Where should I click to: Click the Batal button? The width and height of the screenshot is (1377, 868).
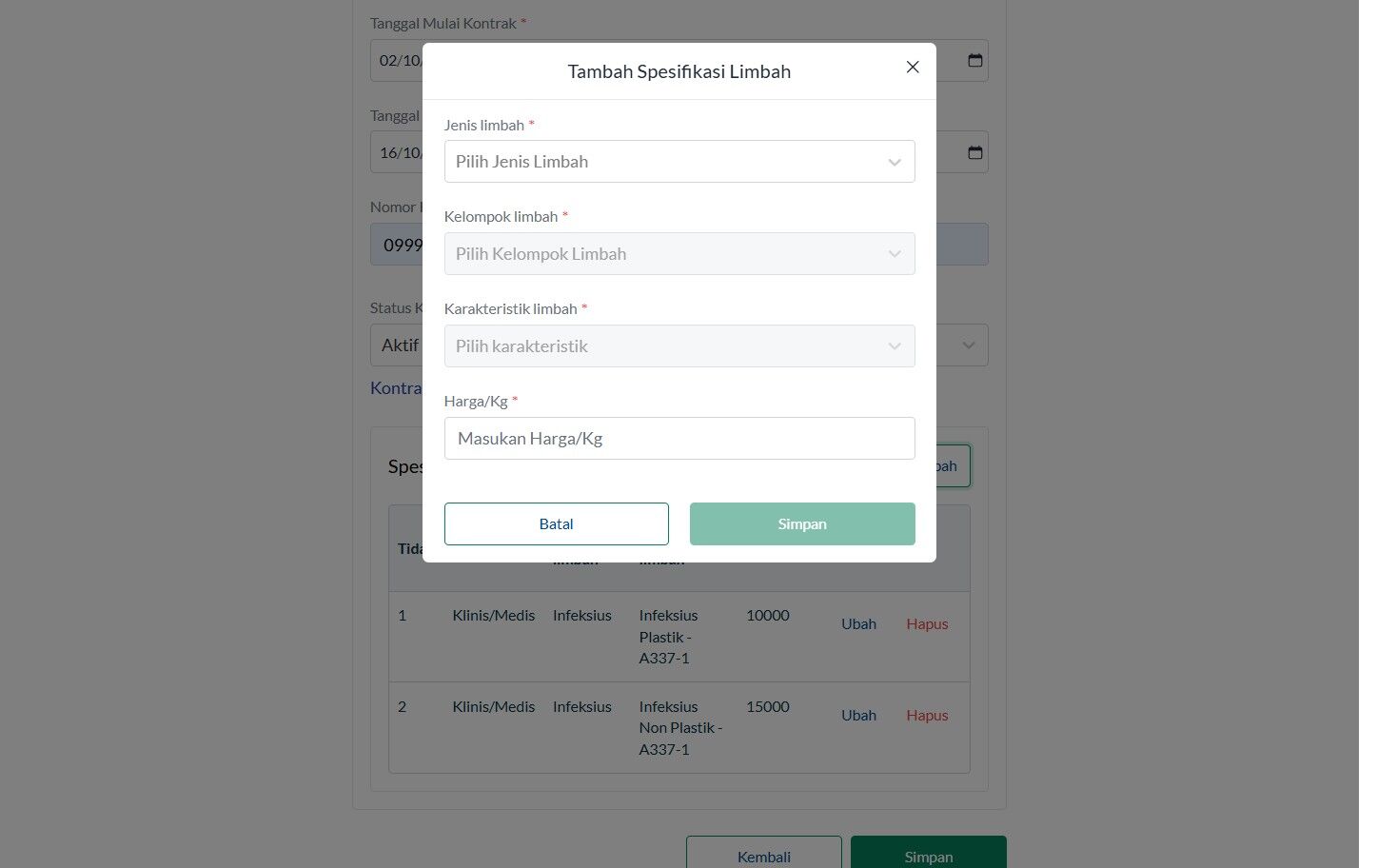(x=557, y=524)
